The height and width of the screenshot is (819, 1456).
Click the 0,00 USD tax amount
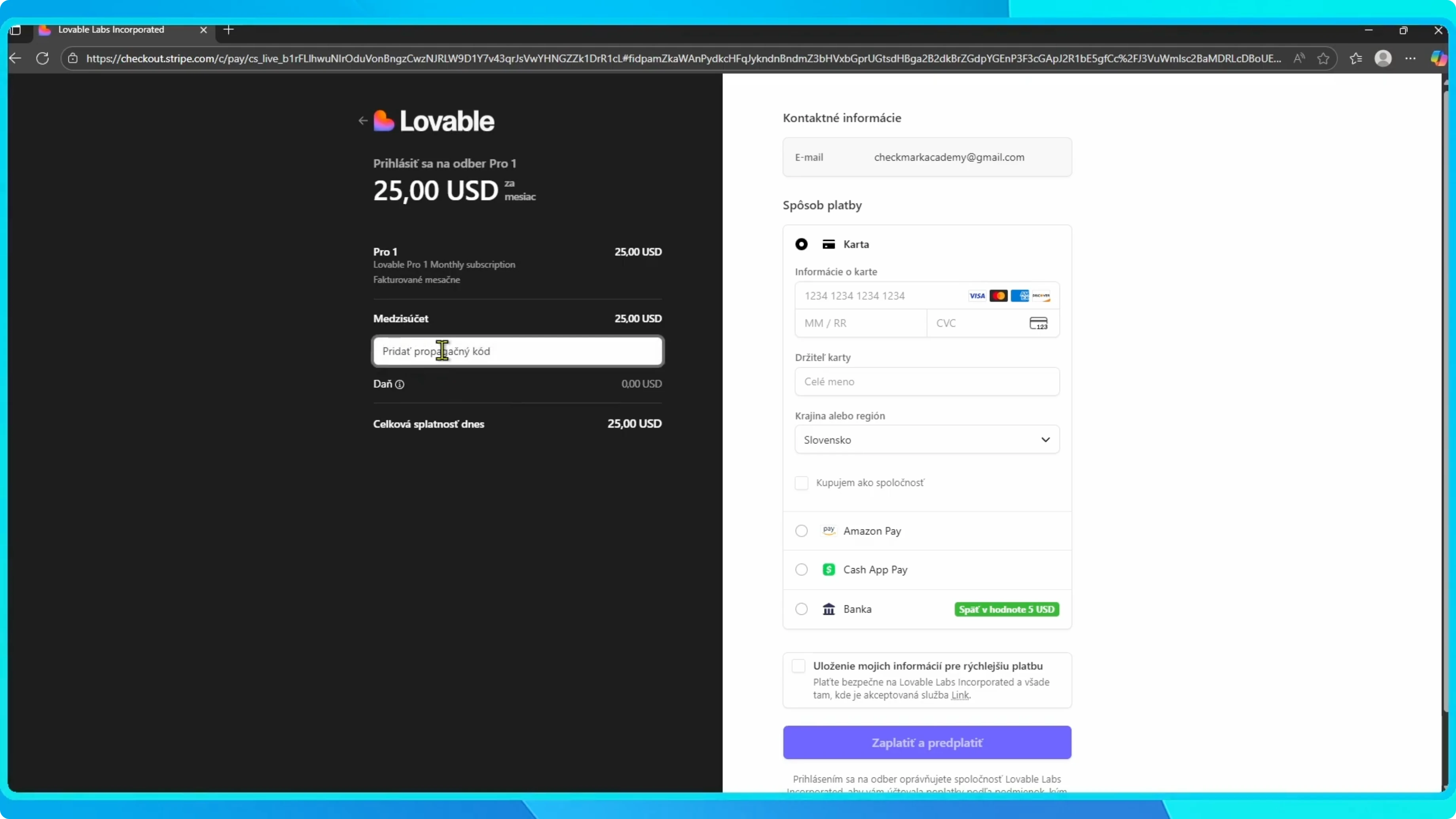[641, 384]
